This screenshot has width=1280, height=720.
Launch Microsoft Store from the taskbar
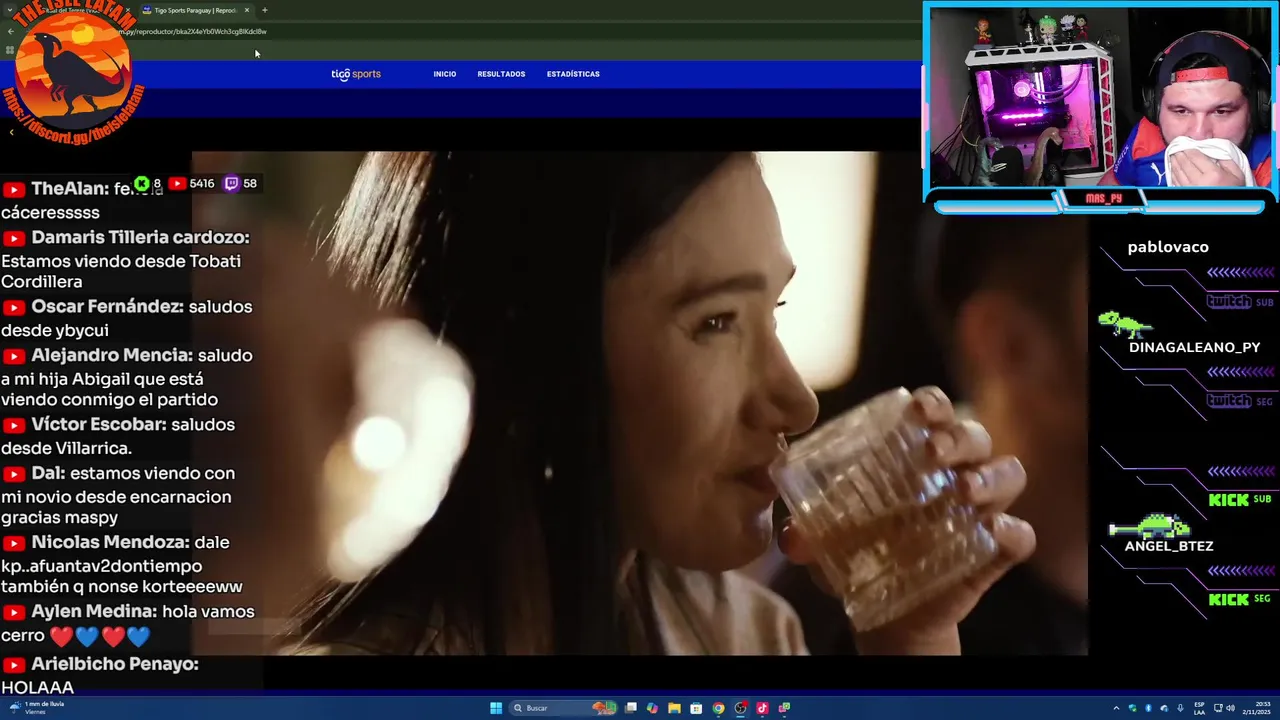pyautogui.click(x=696, y=708)
